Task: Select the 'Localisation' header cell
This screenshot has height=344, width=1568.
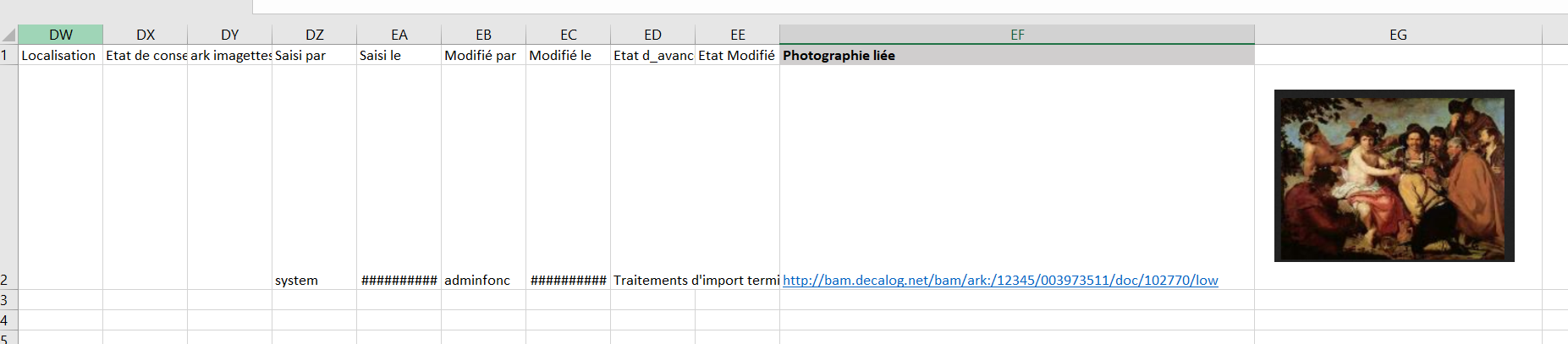Action: (x=59, y=56)
